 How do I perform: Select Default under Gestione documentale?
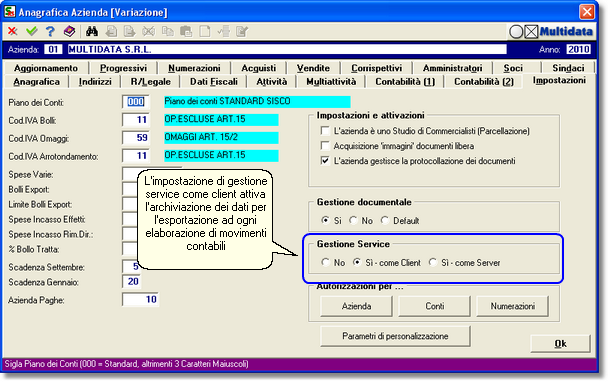coord(385,220)
